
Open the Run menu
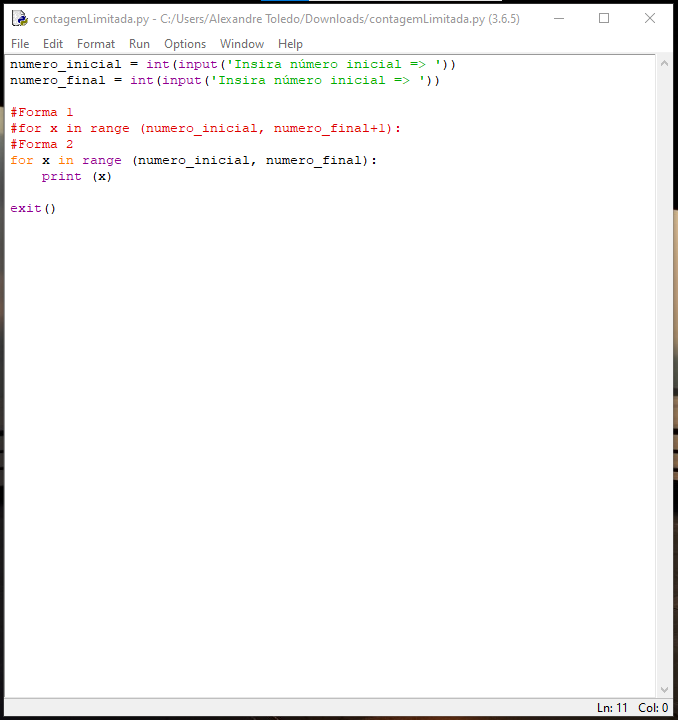(x=139, y=44)
